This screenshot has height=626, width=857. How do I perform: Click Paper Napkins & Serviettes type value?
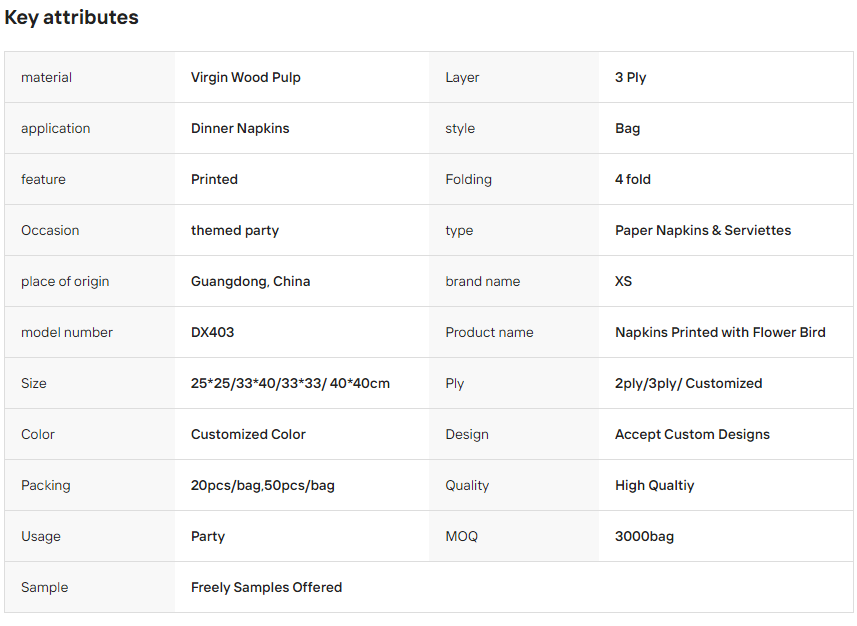tap(703, 231)
